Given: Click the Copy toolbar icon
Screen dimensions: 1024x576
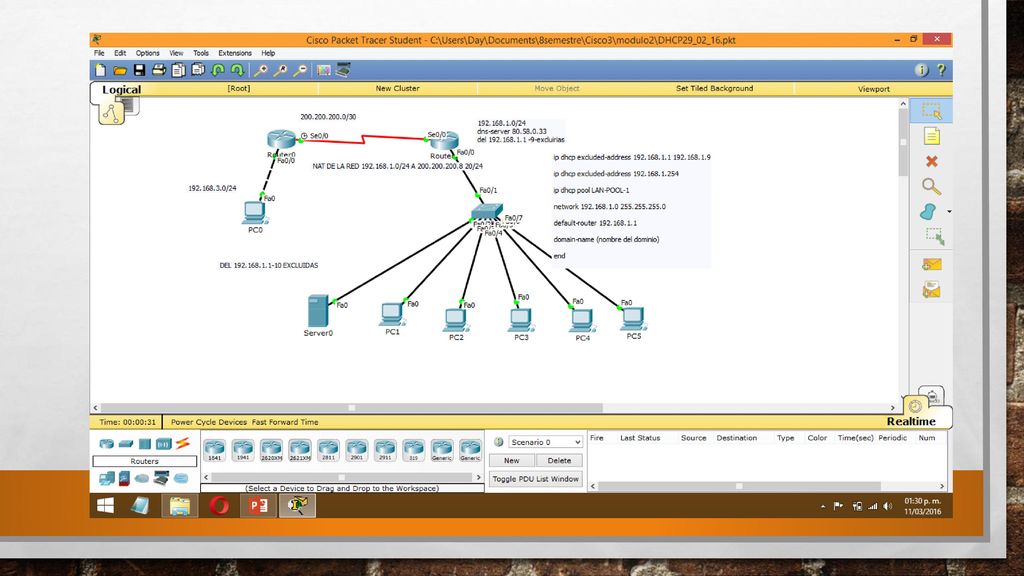Looking at the screenshot, I should [178, 70].
